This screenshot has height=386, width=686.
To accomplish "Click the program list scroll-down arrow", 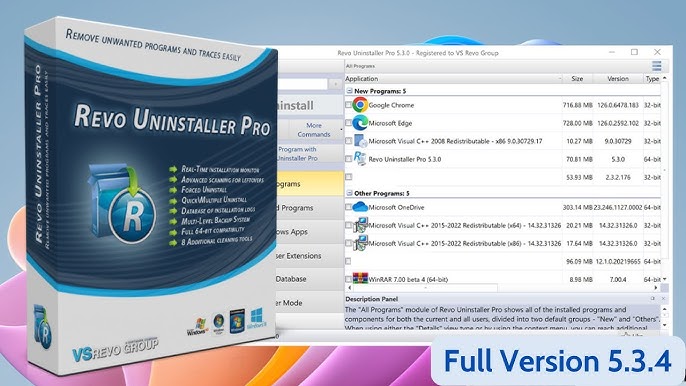I will (x=665, y=279).
